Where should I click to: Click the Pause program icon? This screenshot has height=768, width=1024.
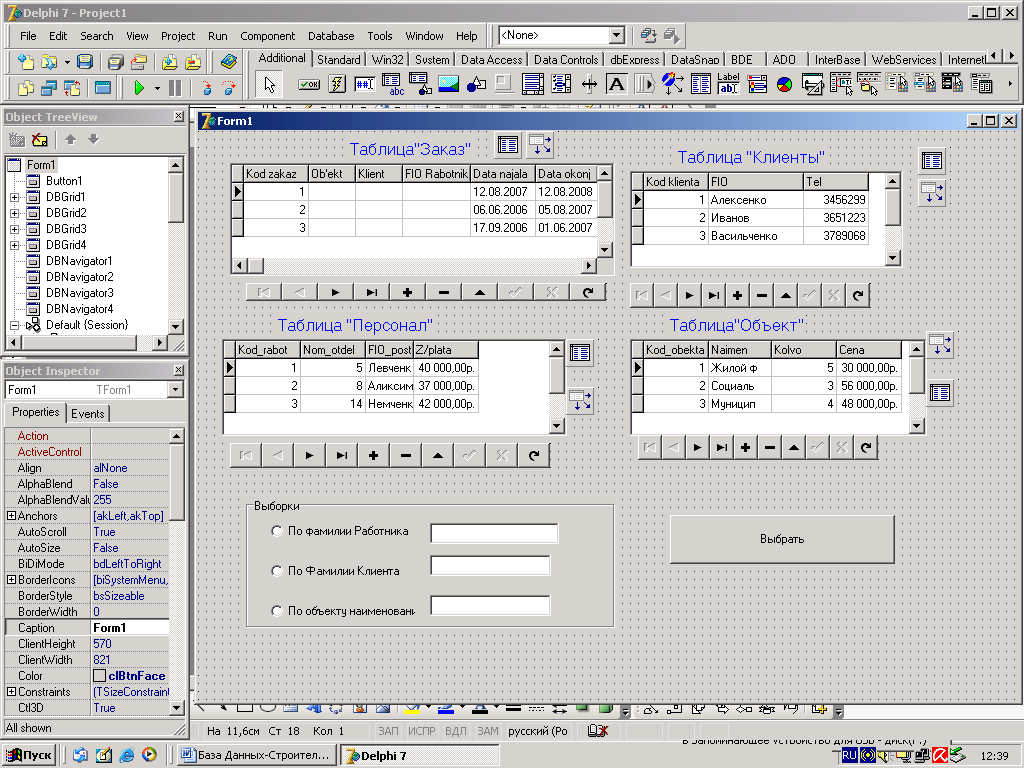coord(175,88)
